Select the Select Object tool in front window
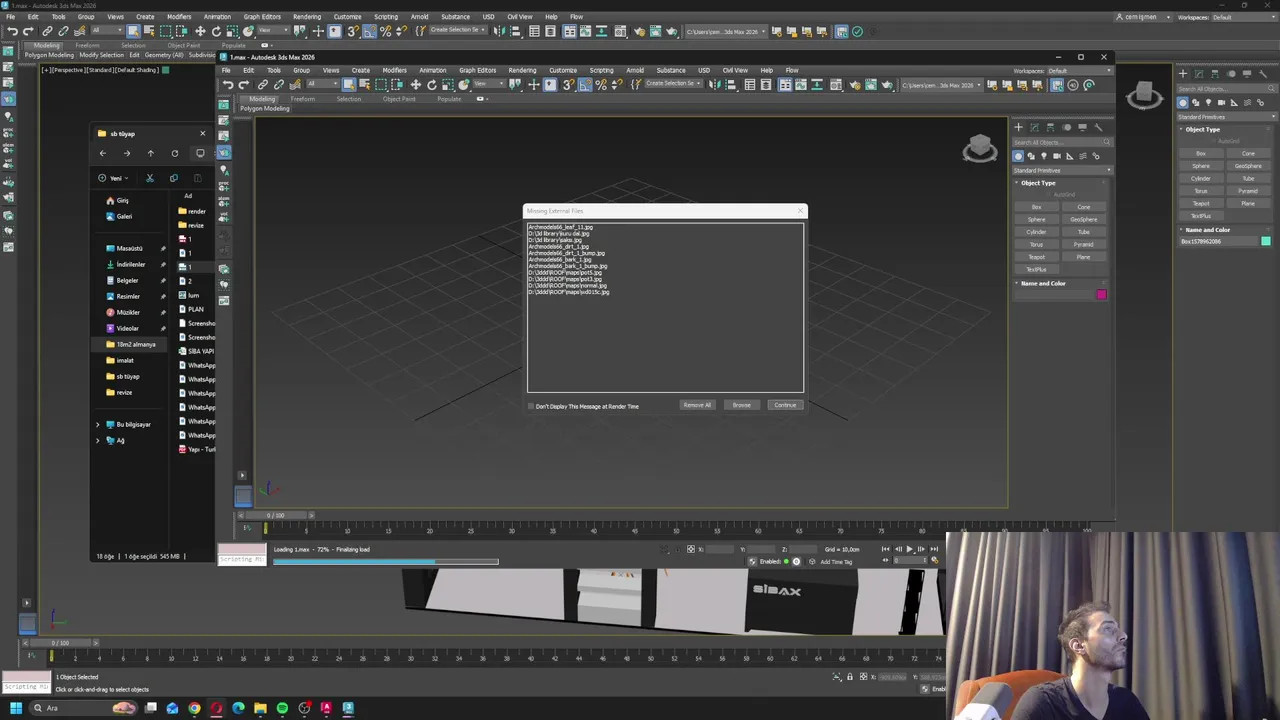Image resolution: width=1280 pixels, height=720 pixels. [349, 85]
